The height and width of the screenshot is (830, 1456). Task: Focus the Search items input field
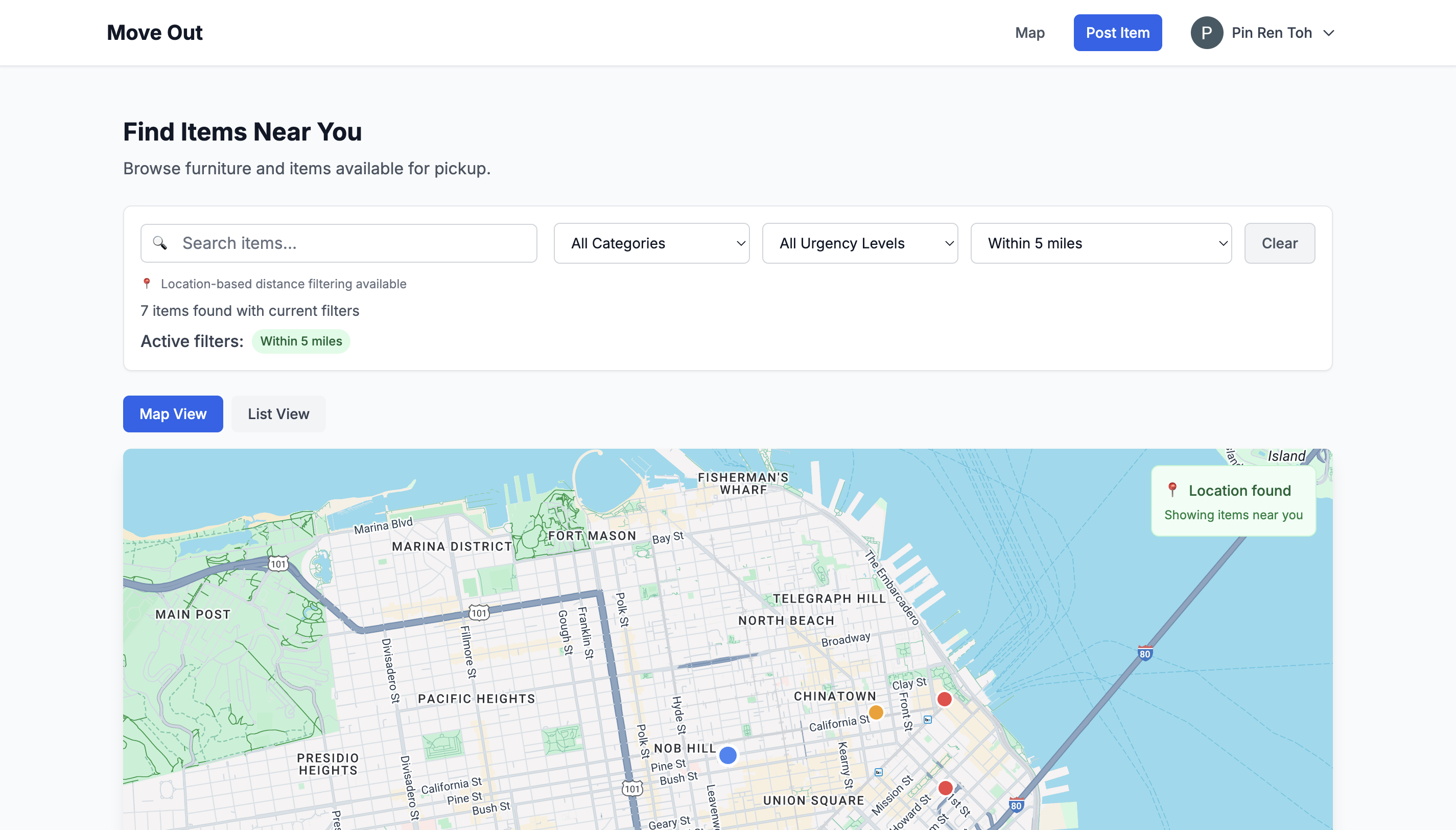coord(353,243)
